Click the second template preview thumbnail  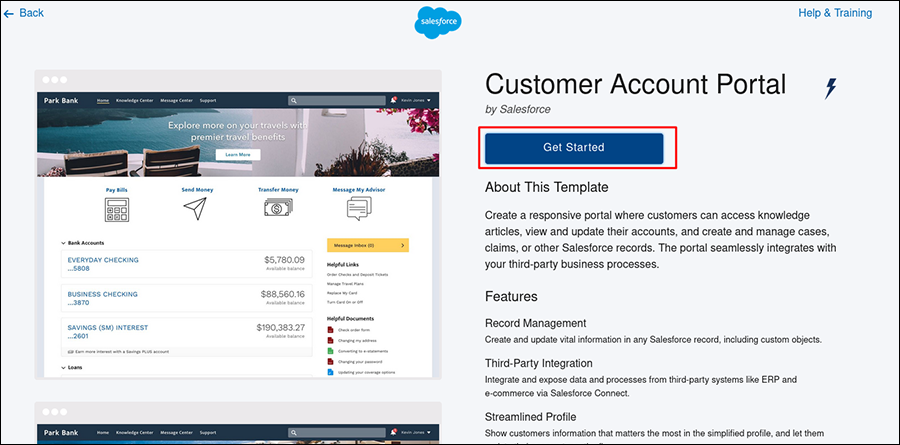pyautogui.click(x=238, y=423)
